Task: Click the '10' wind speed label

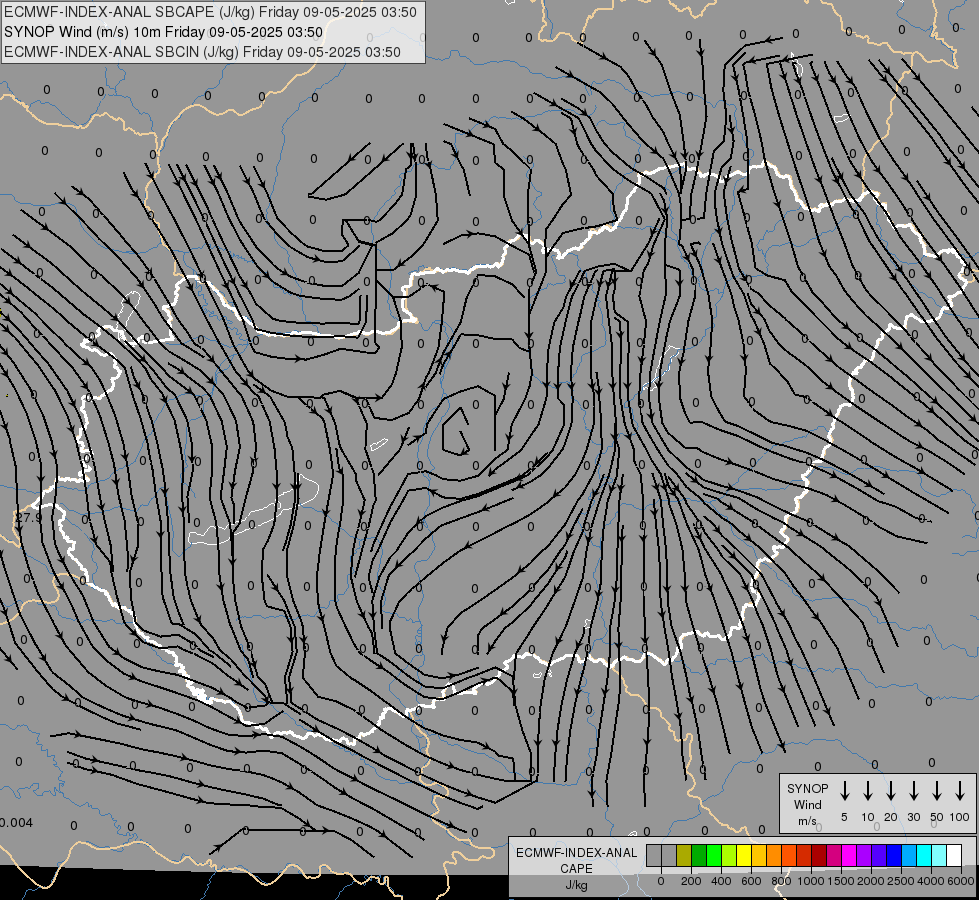Action: click(868, 817)
